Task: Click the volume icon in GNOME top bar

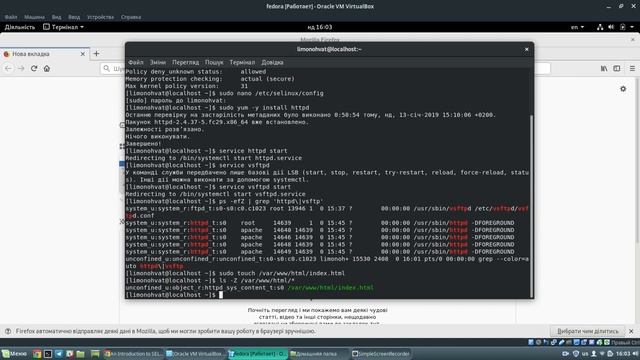Action: [611, 27]
